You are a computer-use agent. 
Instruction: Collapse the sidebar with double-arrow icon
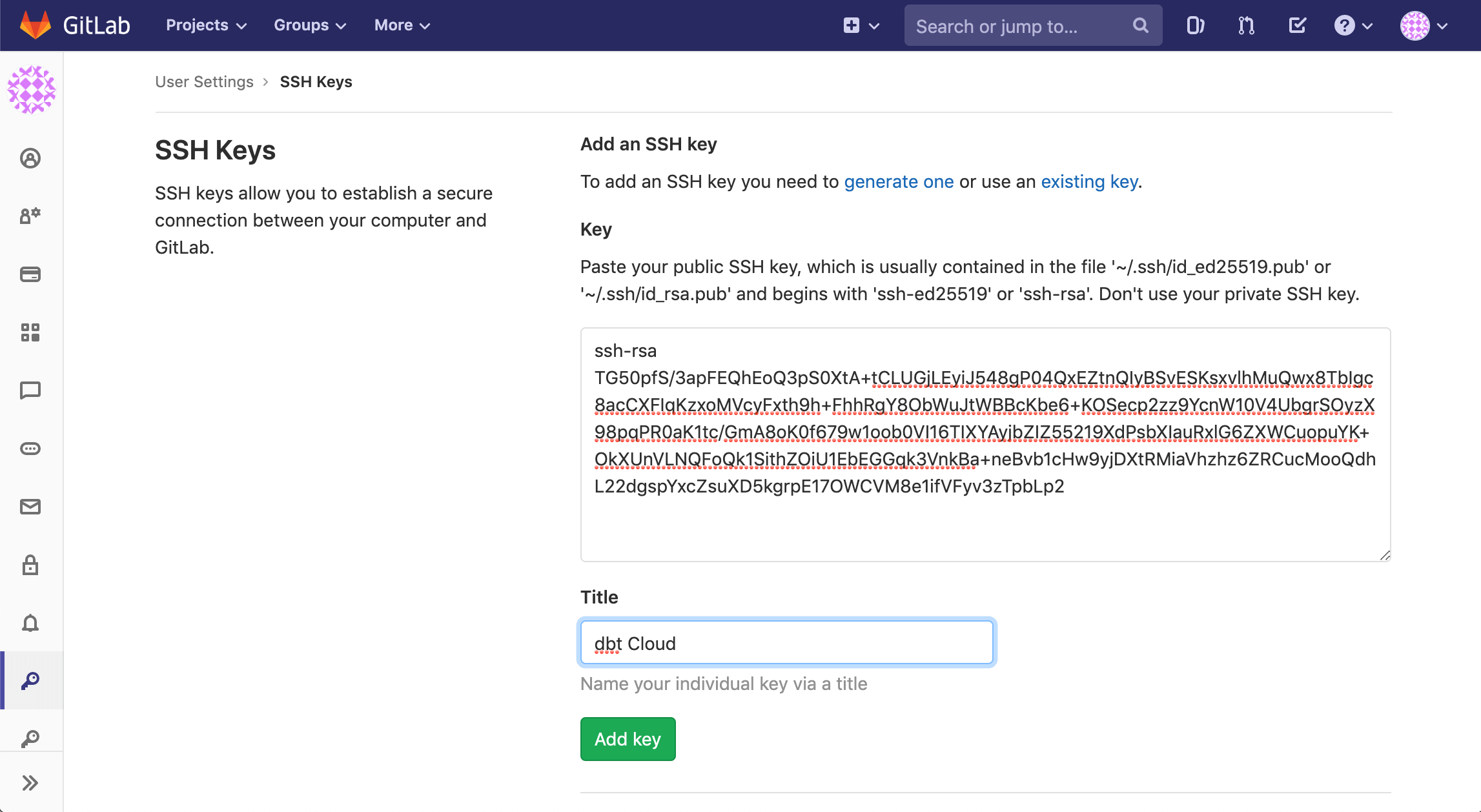[x=31, y=782]
